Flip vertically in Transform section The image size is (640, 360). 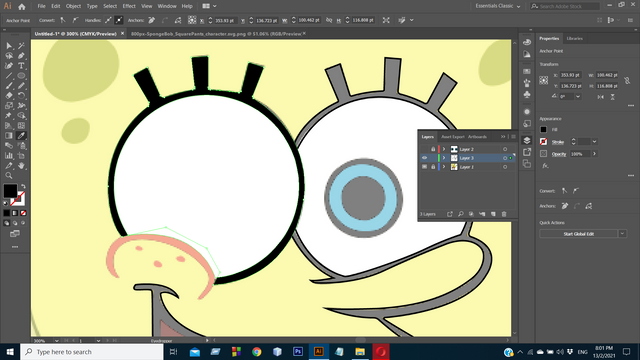(613, 97)
